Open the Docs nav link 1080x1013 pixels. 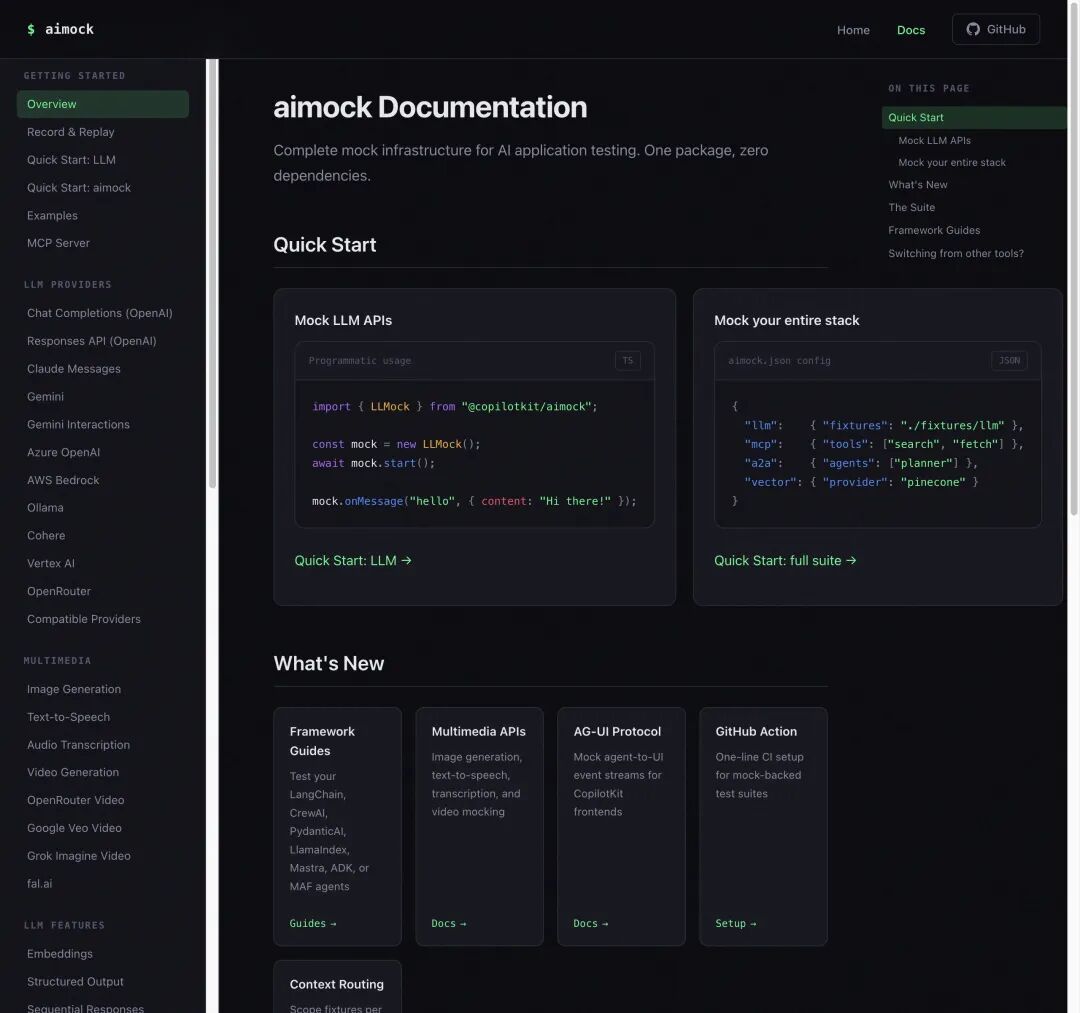click(911, 30)
